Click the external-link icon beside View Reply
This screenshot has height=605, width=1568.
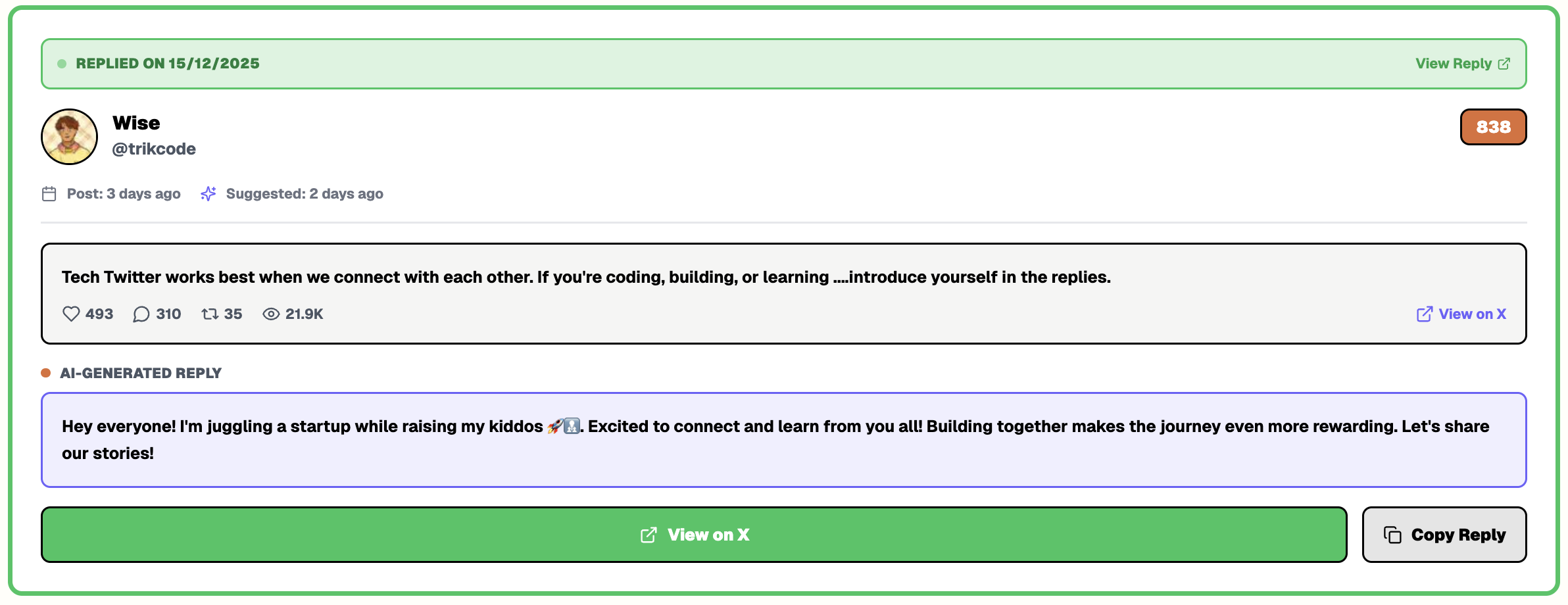[x=1505, y=63]
